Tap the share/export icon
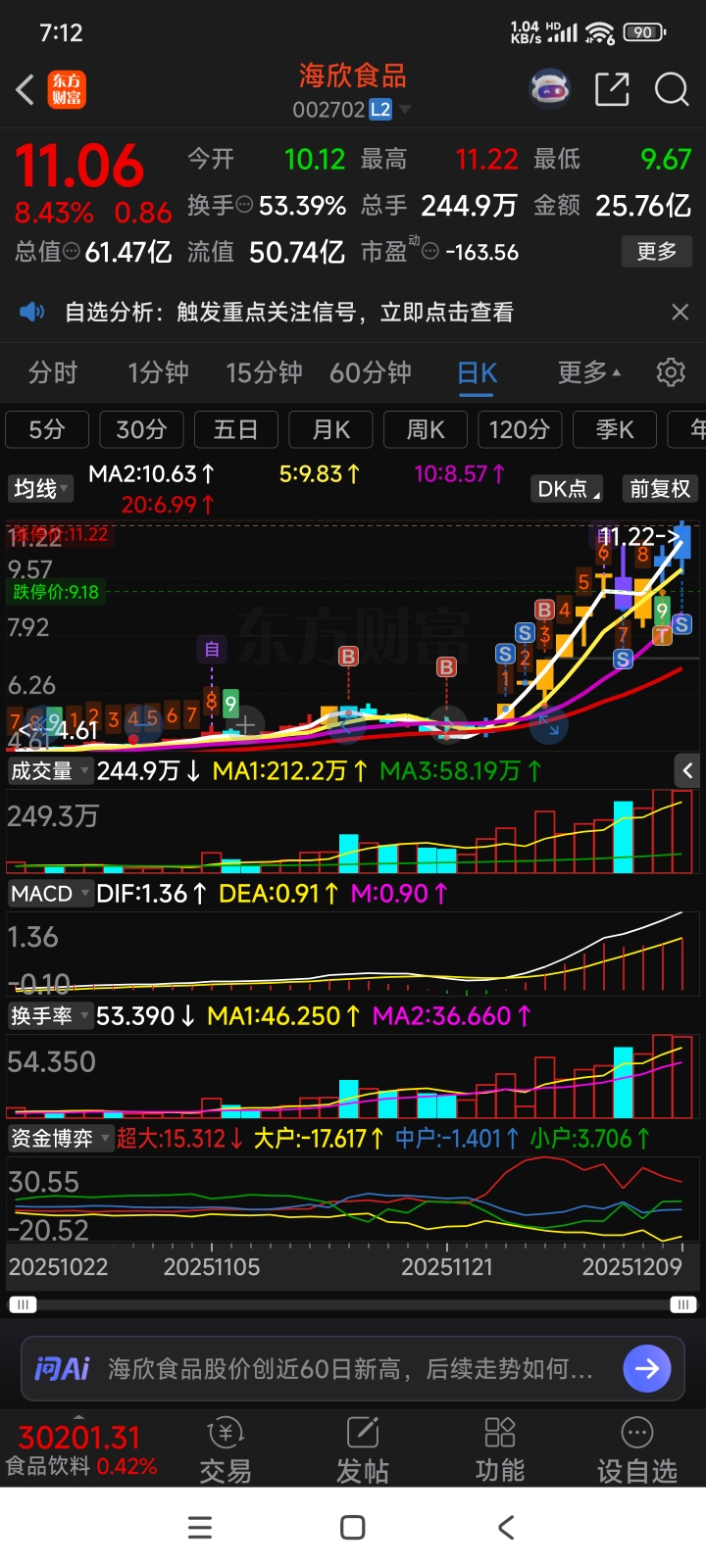The image size is (706, 1568). 612,89
